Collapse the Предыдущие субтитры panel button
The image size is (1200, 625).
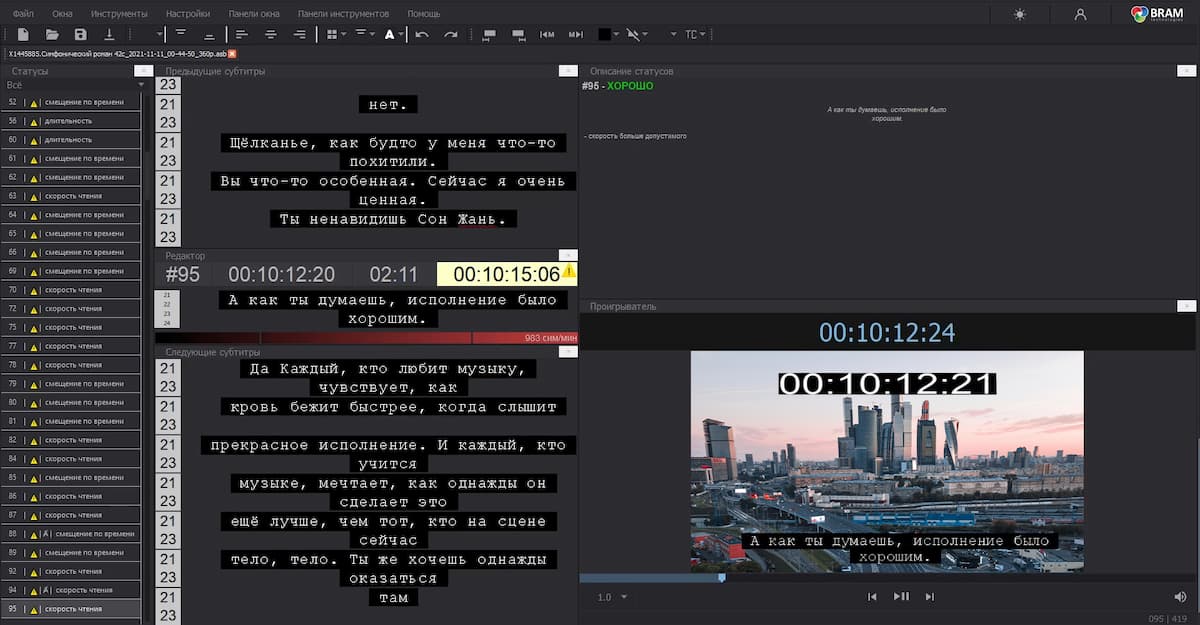(x=568, y=71)
